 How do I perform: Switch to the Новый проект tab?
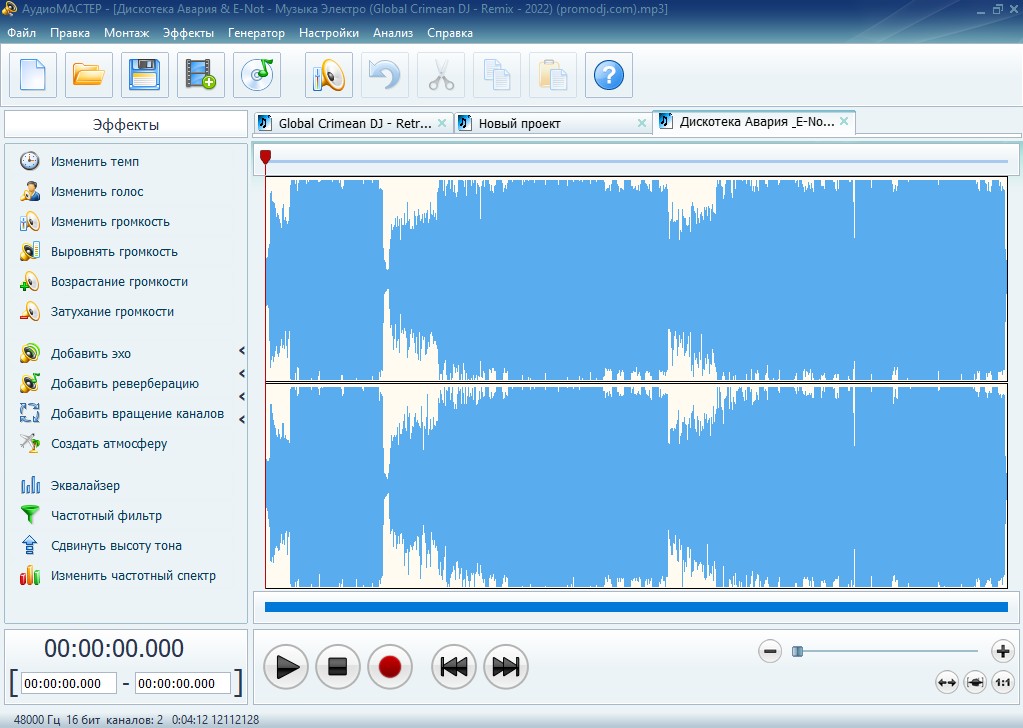pyautogui.click(x=520, y=124)
